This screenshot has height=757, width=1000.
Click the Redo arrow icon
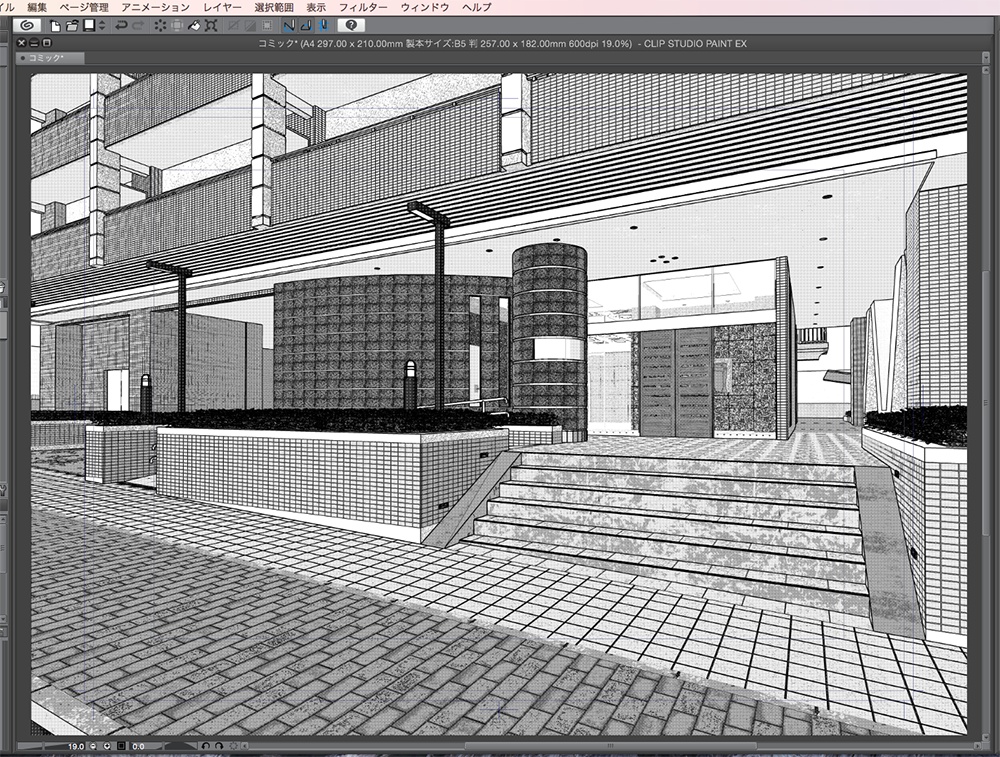138,27
